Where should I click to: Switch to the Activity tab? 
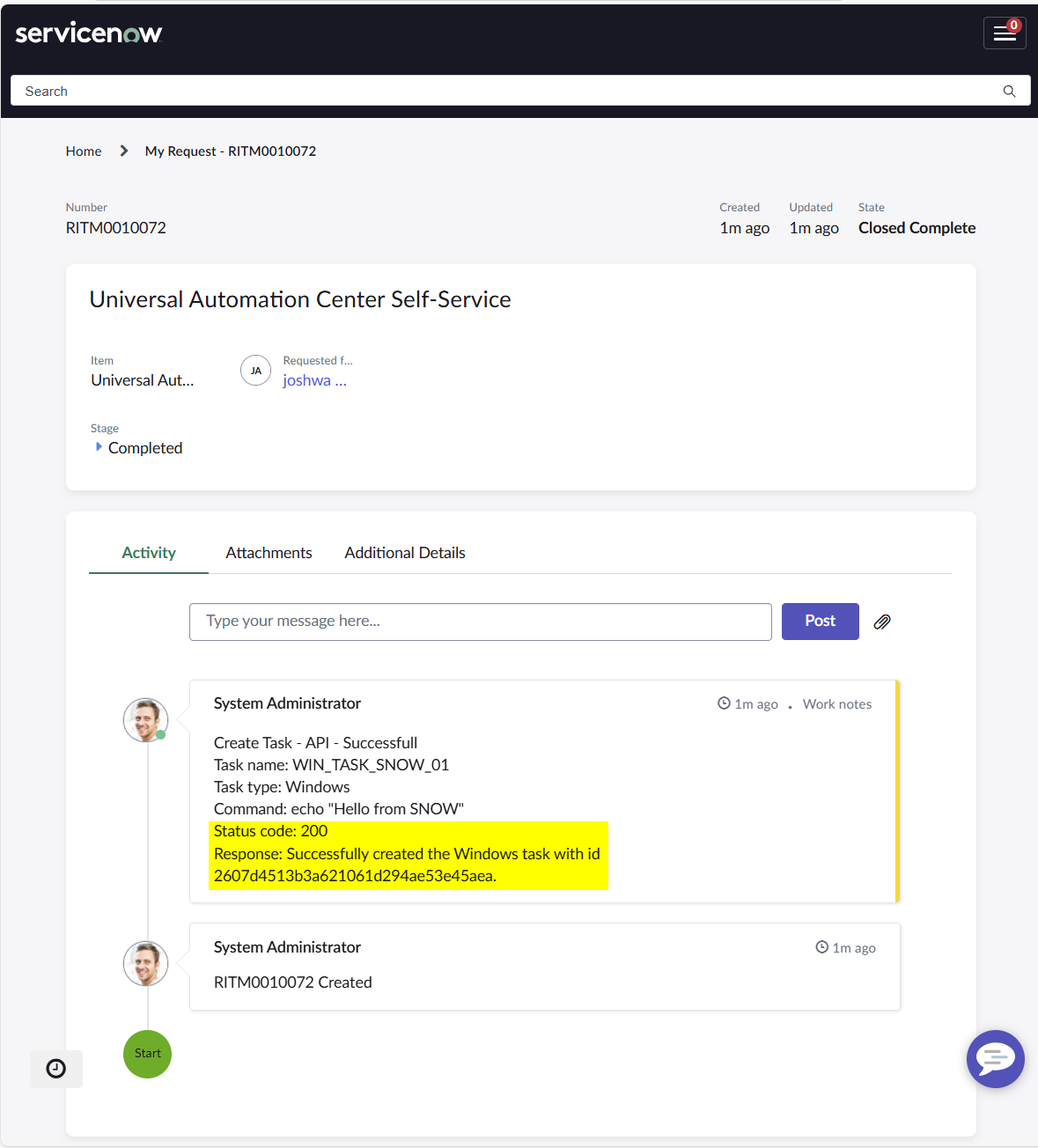point(149,553)
